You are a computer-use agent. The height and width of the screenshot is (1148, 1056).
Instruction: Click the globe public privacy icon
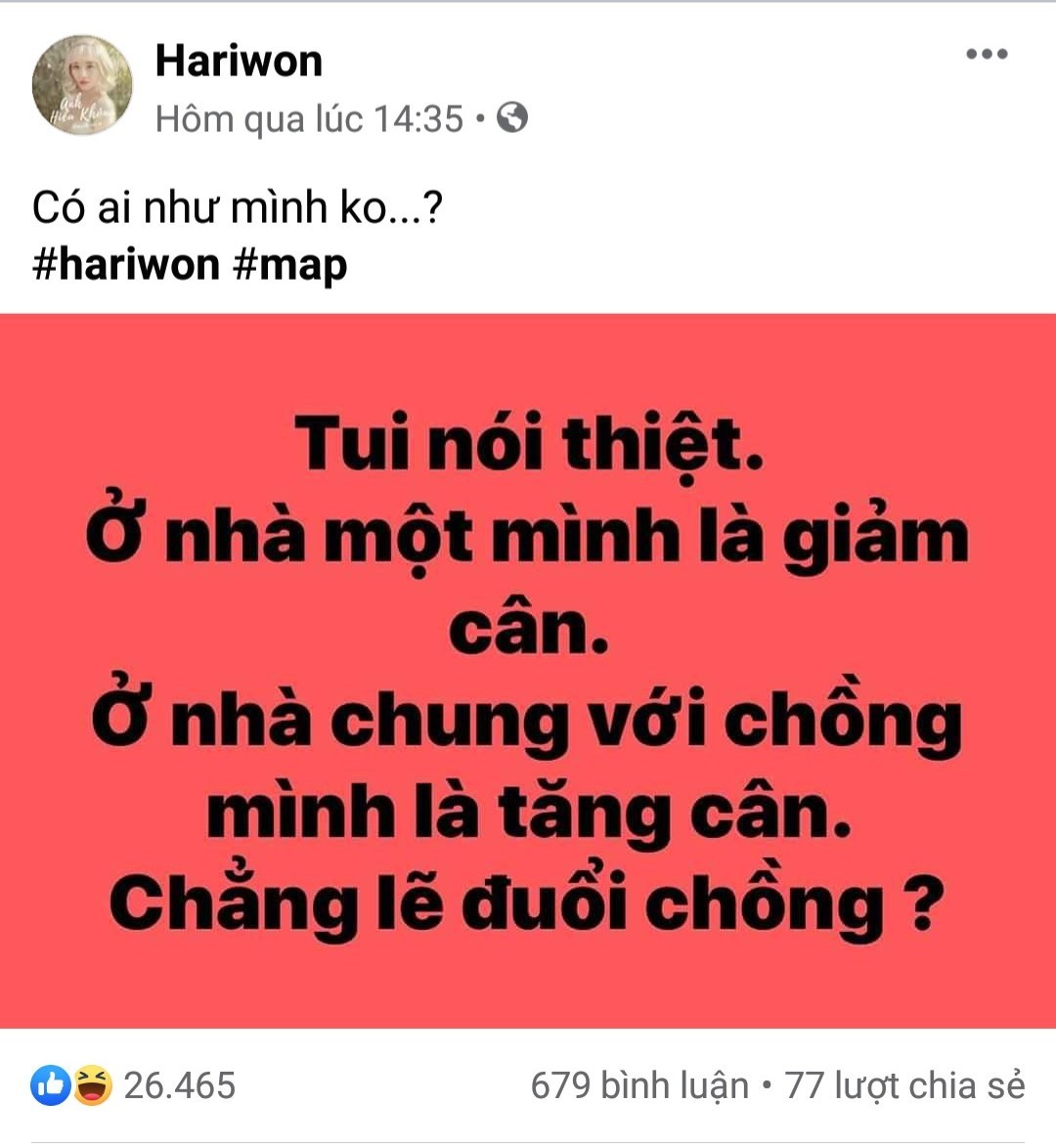(x=512, y=117)
